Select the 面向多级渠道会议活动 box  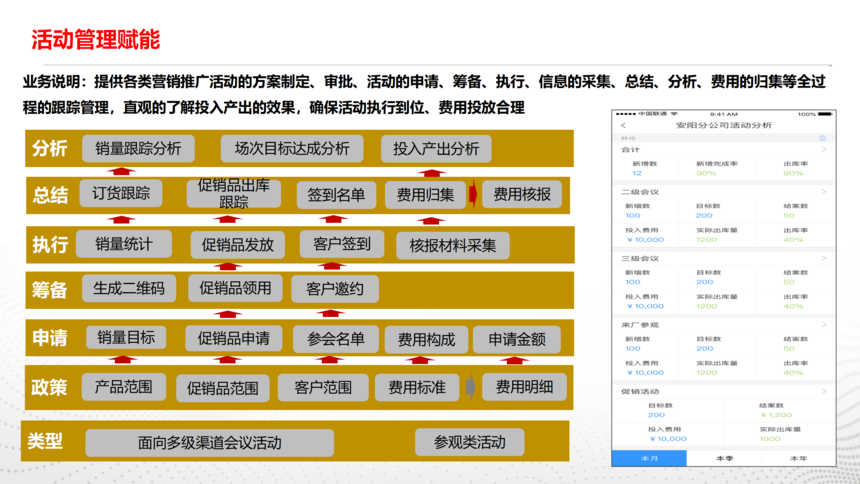point(209,442)
